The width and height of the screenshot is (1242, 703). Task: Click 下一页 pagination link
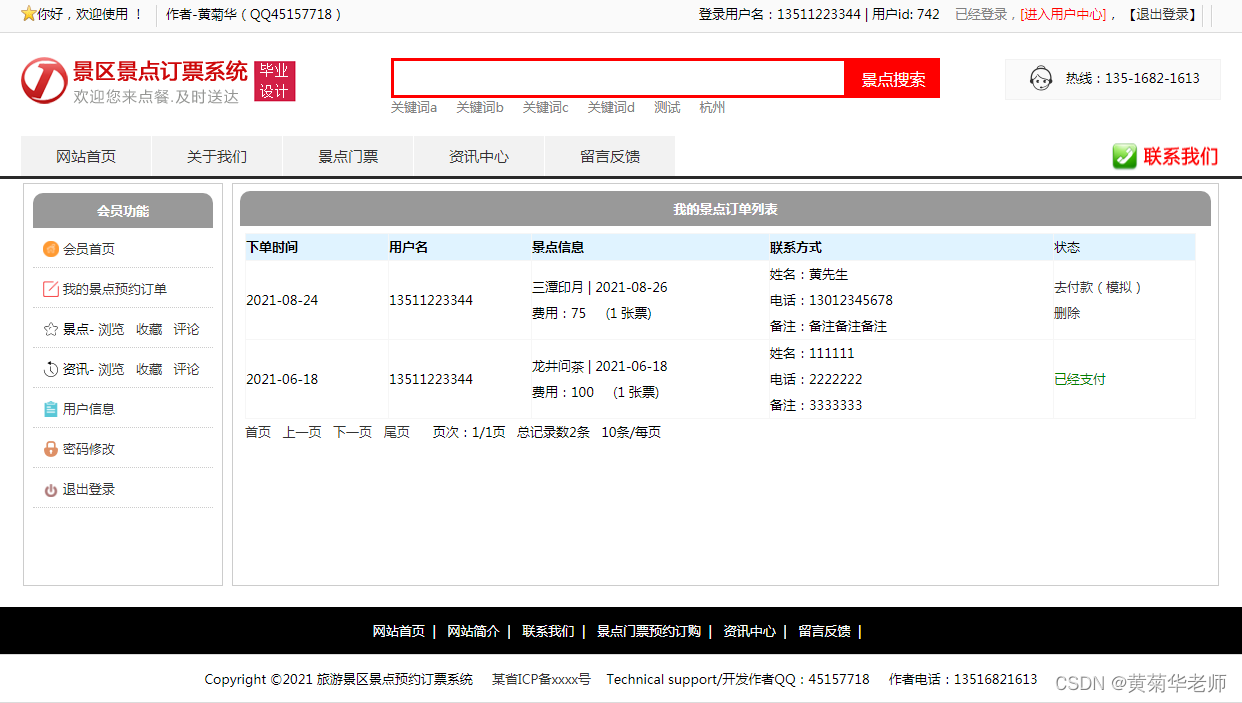[x=353, y=432]
